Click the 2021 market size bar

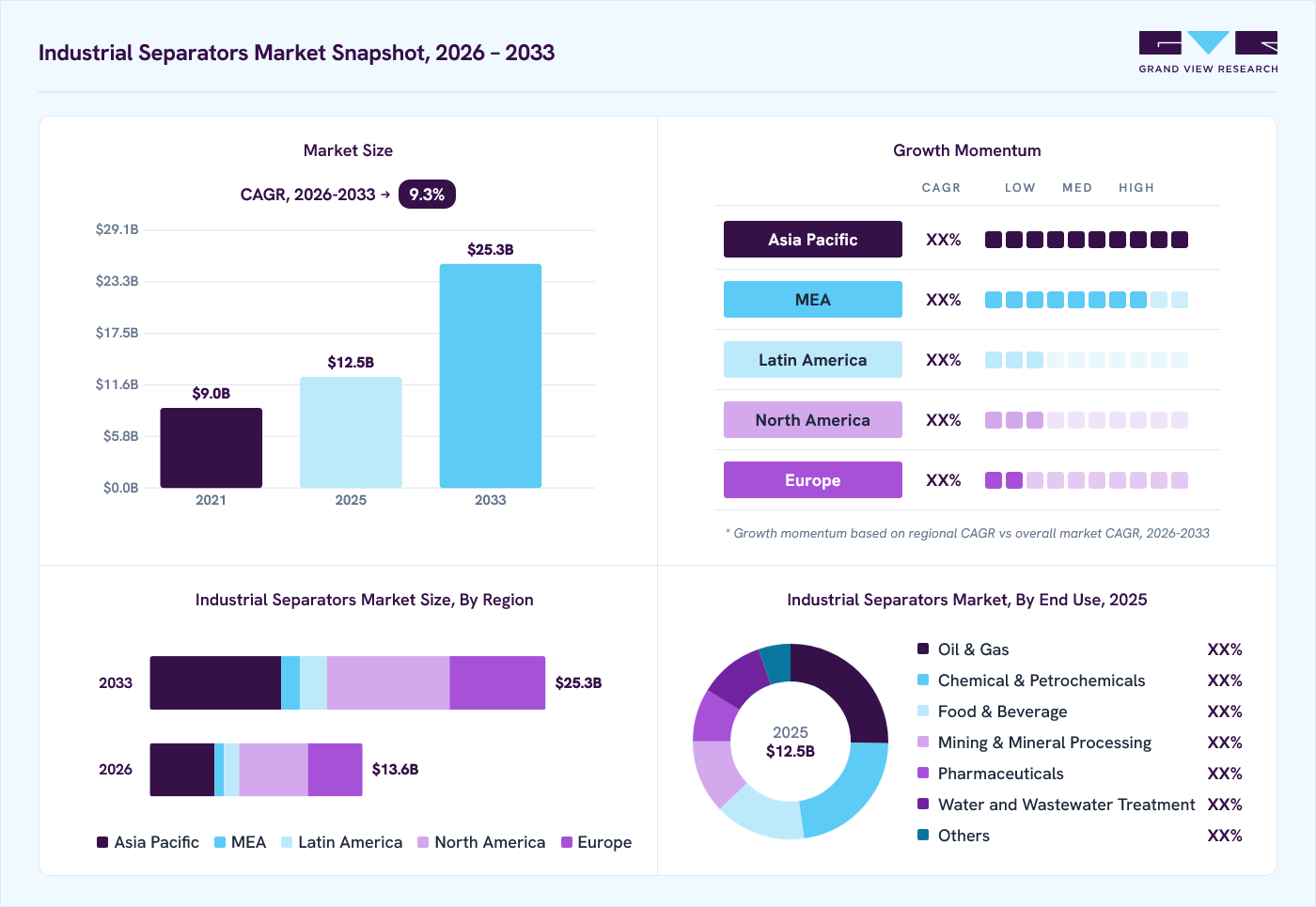coord(211,448)
